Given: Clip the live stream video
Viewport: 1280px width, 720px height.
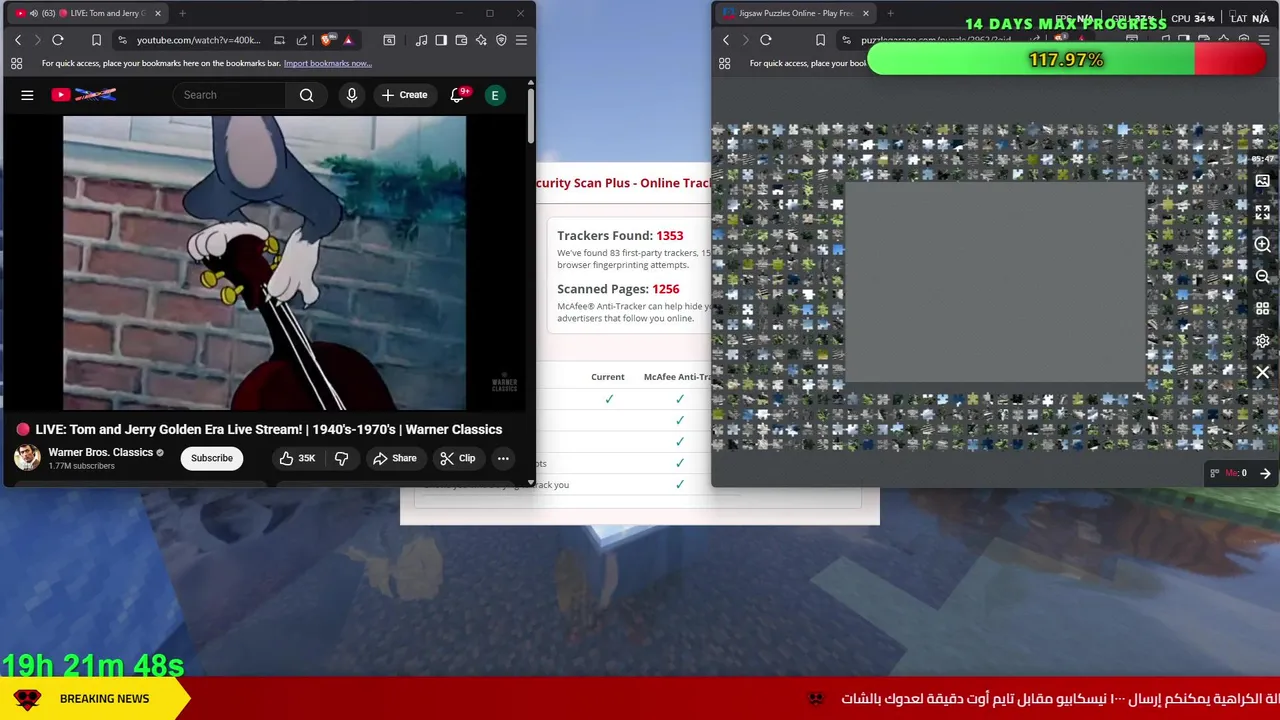Looking at the screenshot, I should point(458,458).
